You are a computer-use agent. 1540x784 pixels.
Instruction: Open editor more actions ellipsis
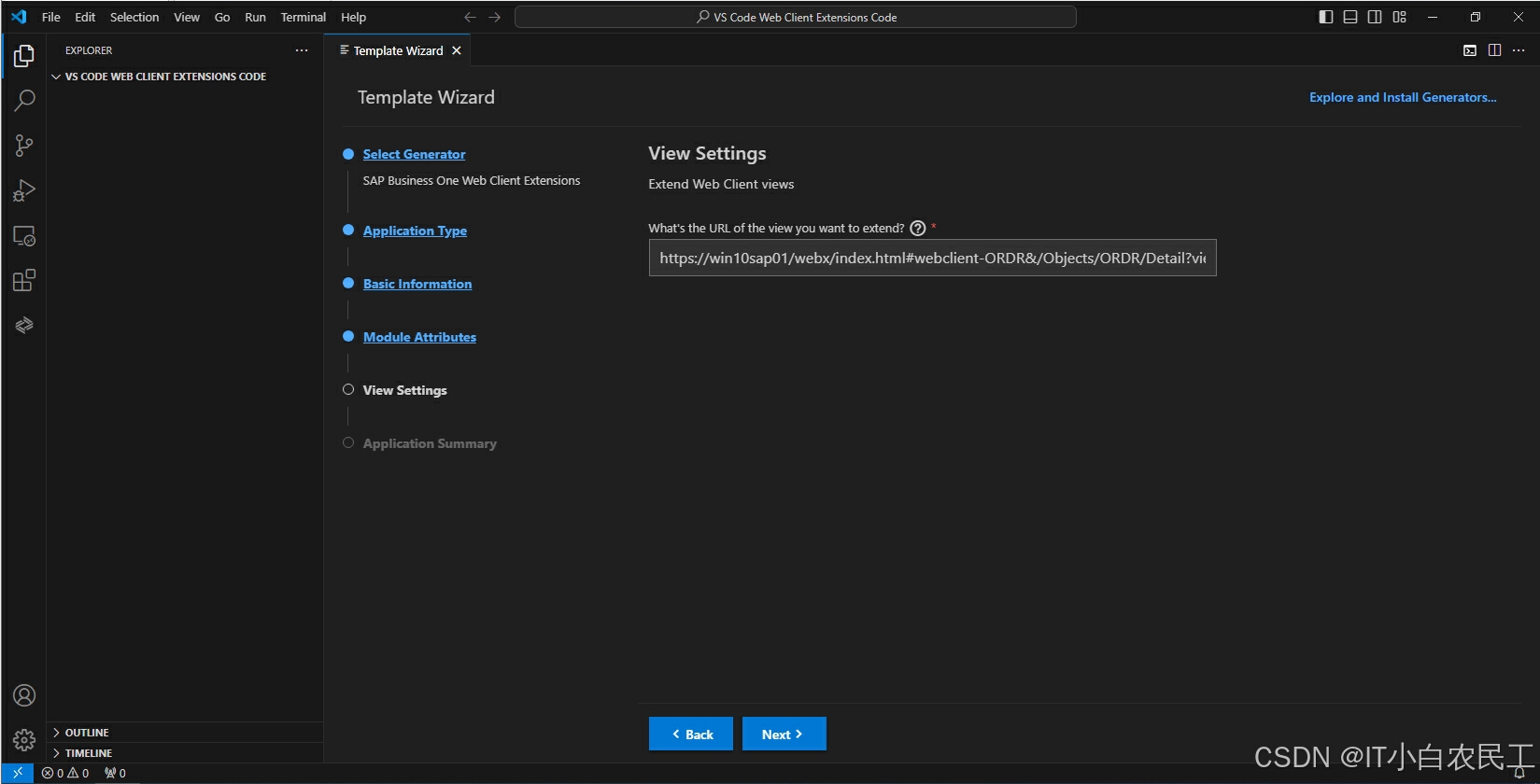1519,50
